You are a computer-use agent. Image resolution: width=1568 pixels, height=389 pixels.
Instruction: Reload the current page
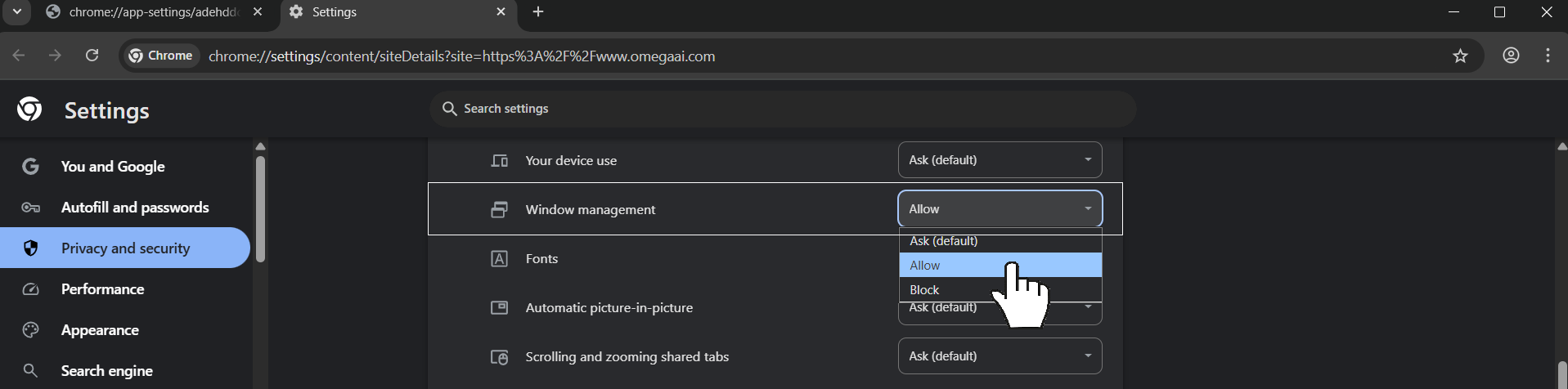(x=92, y=56)
